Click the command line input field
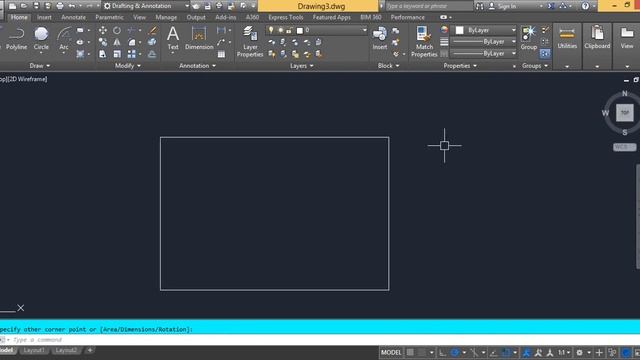This screenshot has width=640, height=360. [x=322, y=340]
